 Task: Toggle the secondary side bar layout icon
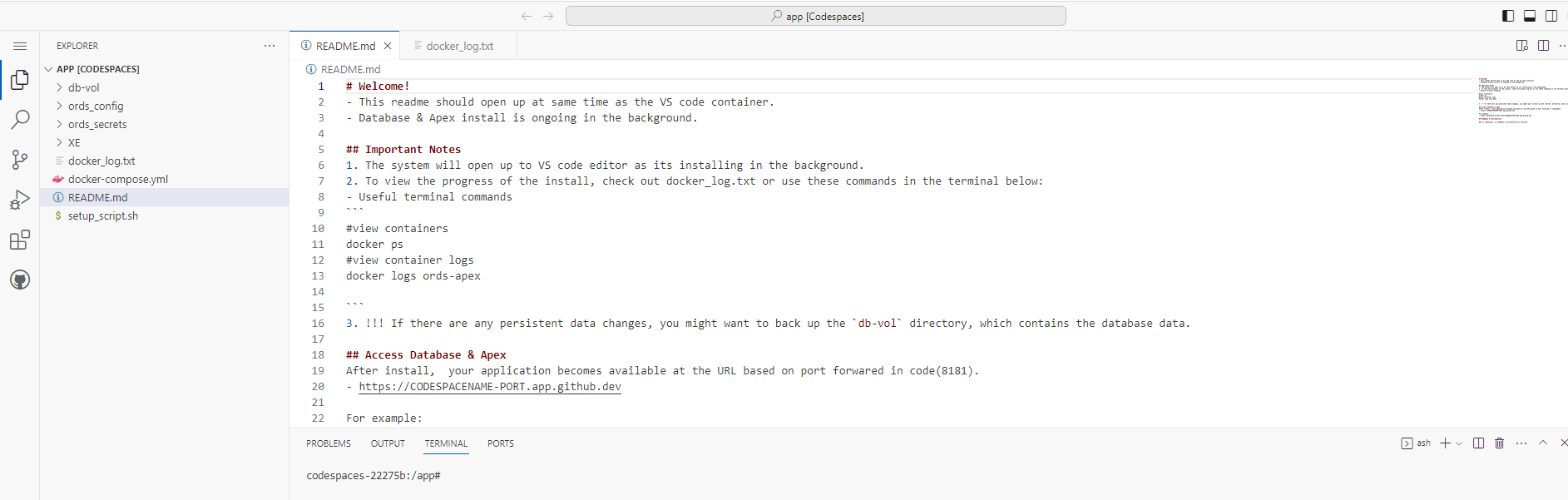point(1551,16)
